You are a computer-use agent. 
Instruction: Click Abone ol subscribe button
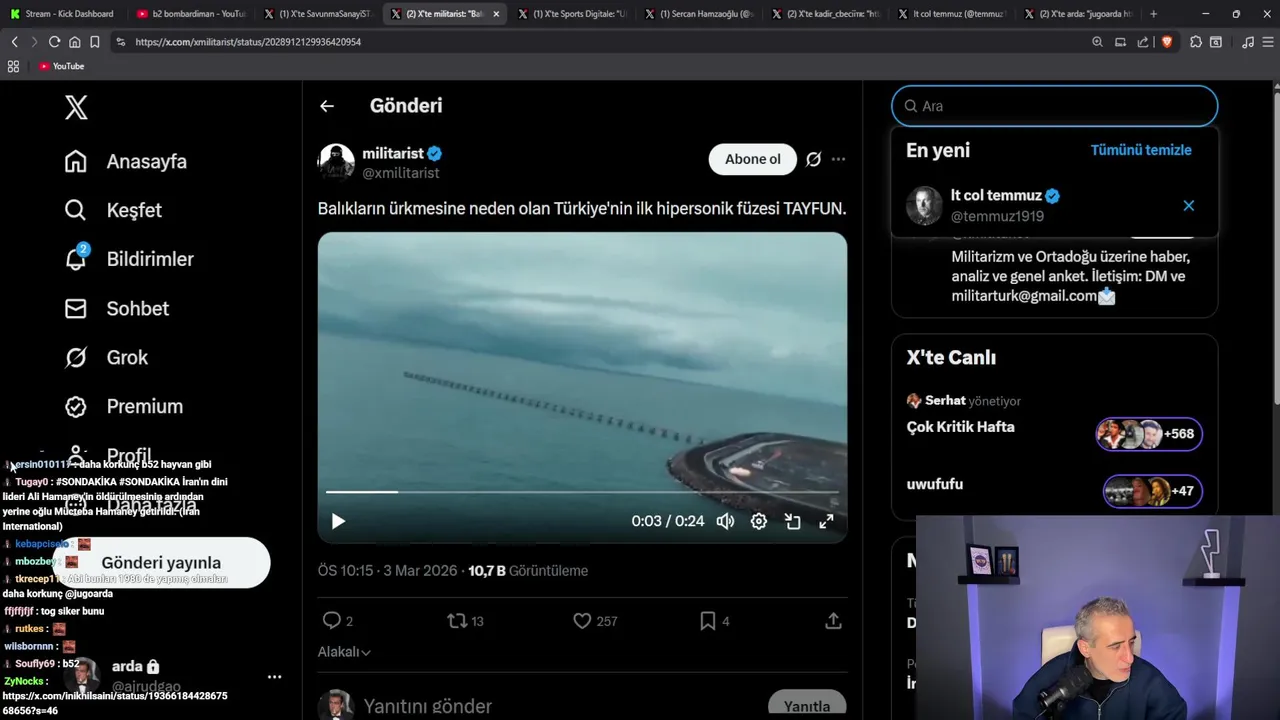click(753, 159)
